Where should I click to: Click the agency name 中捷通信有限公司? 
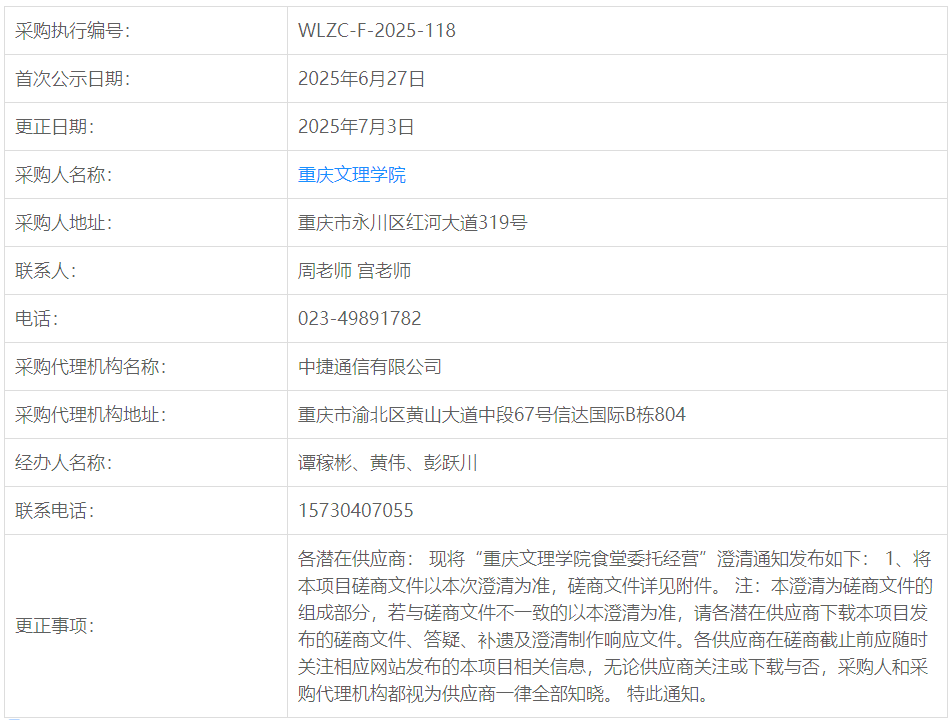pyautogui.click(x=370, y=367)
